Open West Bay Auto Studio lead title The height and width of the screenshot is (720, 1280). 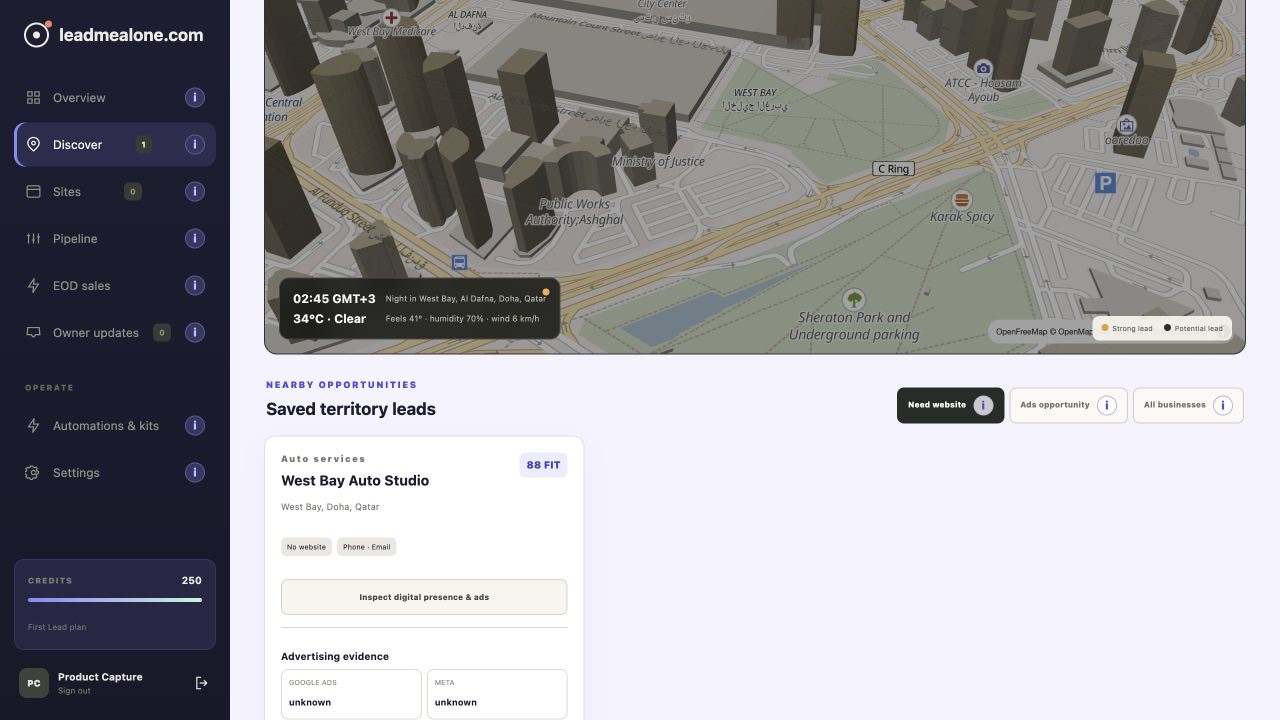pos(355,480)
